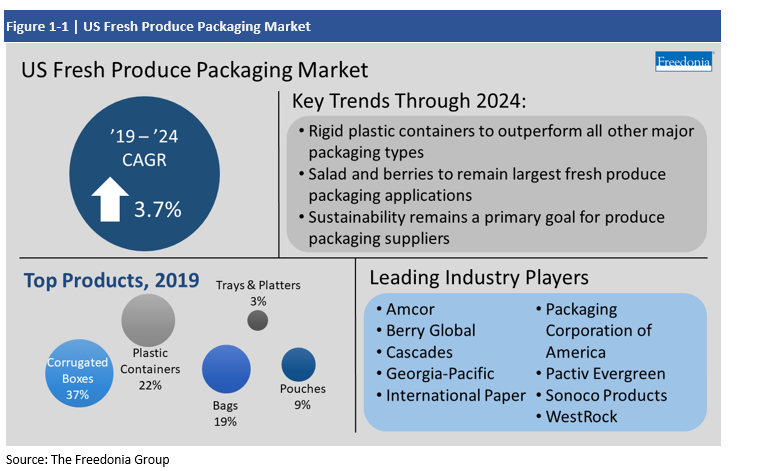Click 'International Paper' in the players list
The height and width of the screenshot is (471, 772).
pos(456,395)
